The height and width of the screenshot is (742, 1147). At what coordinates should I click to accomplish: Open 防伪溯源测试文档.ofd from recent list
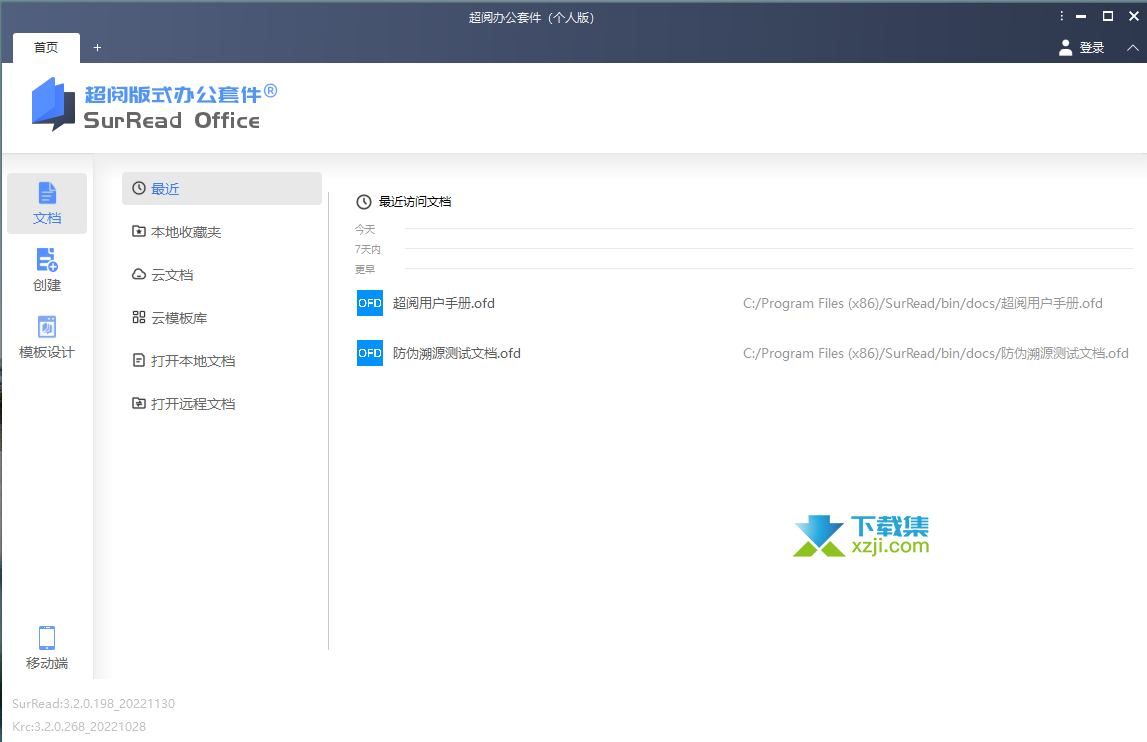coord(456,353)
